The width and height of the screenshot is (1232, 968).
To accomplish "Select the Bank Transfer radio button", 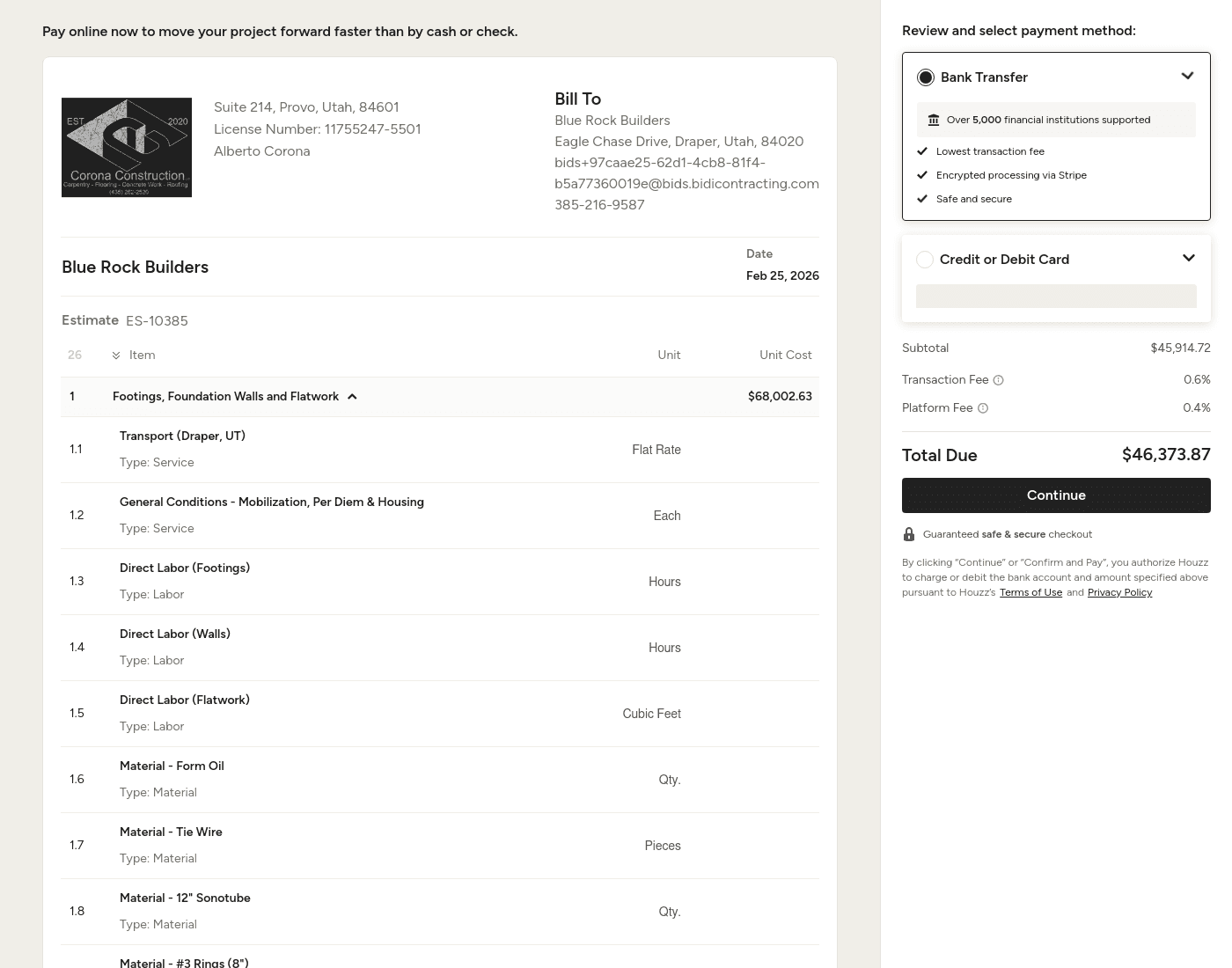I will point(926,77).
